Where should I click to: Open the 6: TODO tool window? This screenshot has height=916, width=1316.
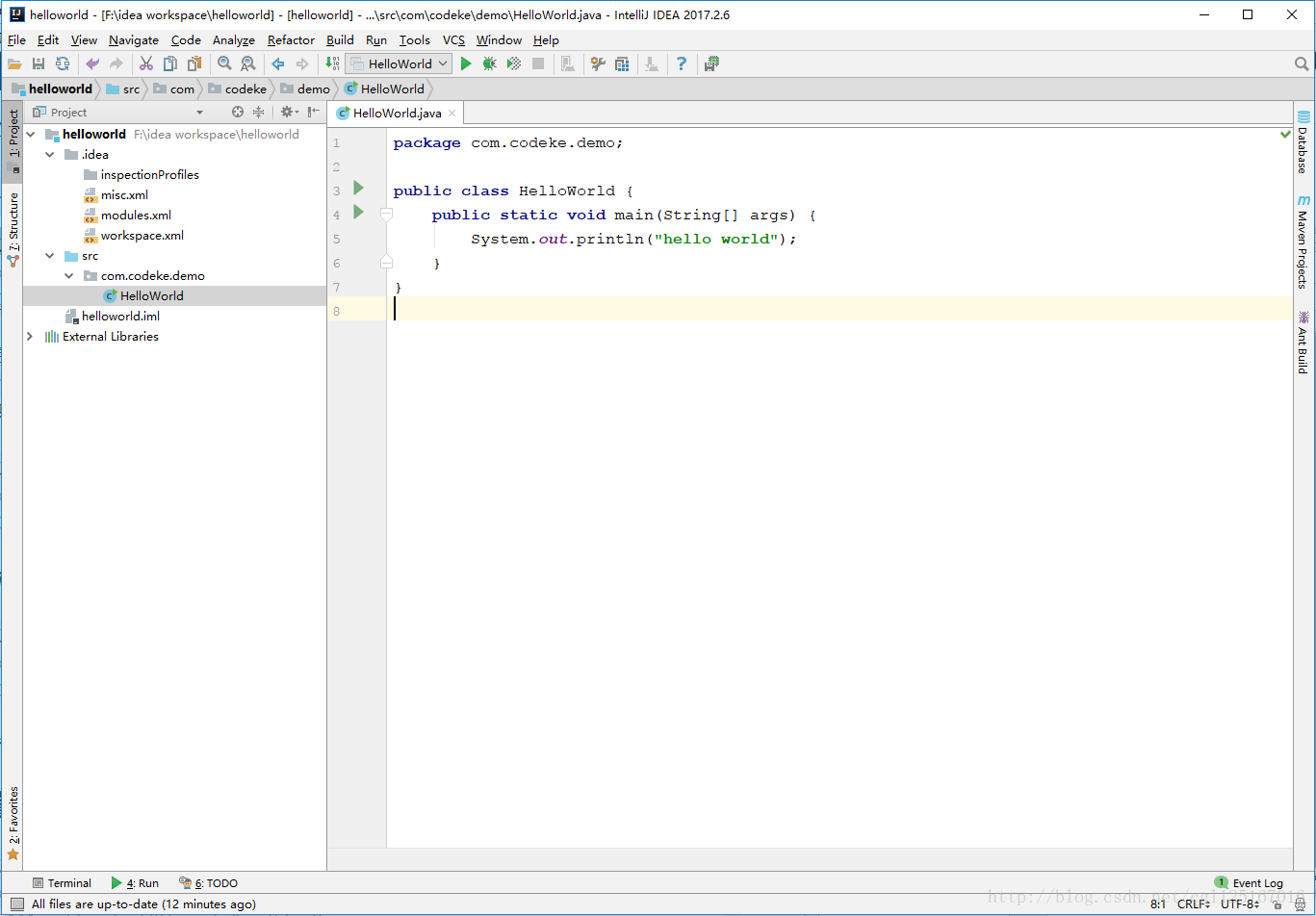coord(208,883)
